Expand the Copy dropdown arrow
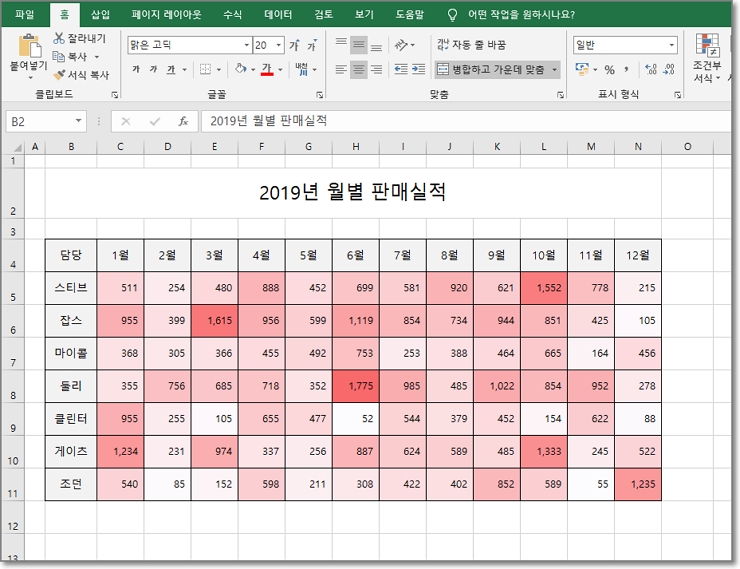Viewport: 740px width, 569px height. pyautogui.click(x=97, y=57)
